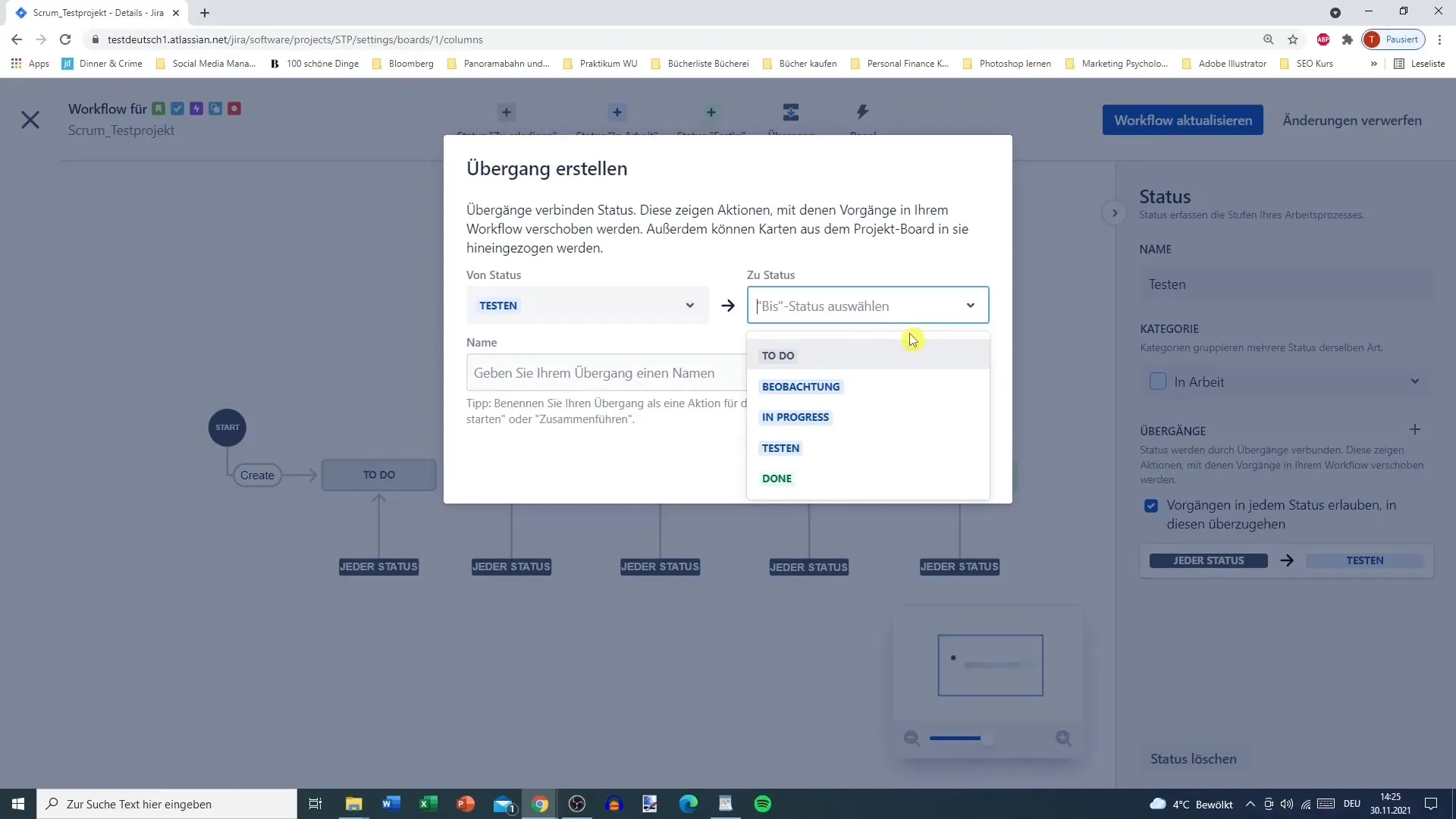1456x819 pixels.
Task: Open the Windows Start menu
Action: 18,804
